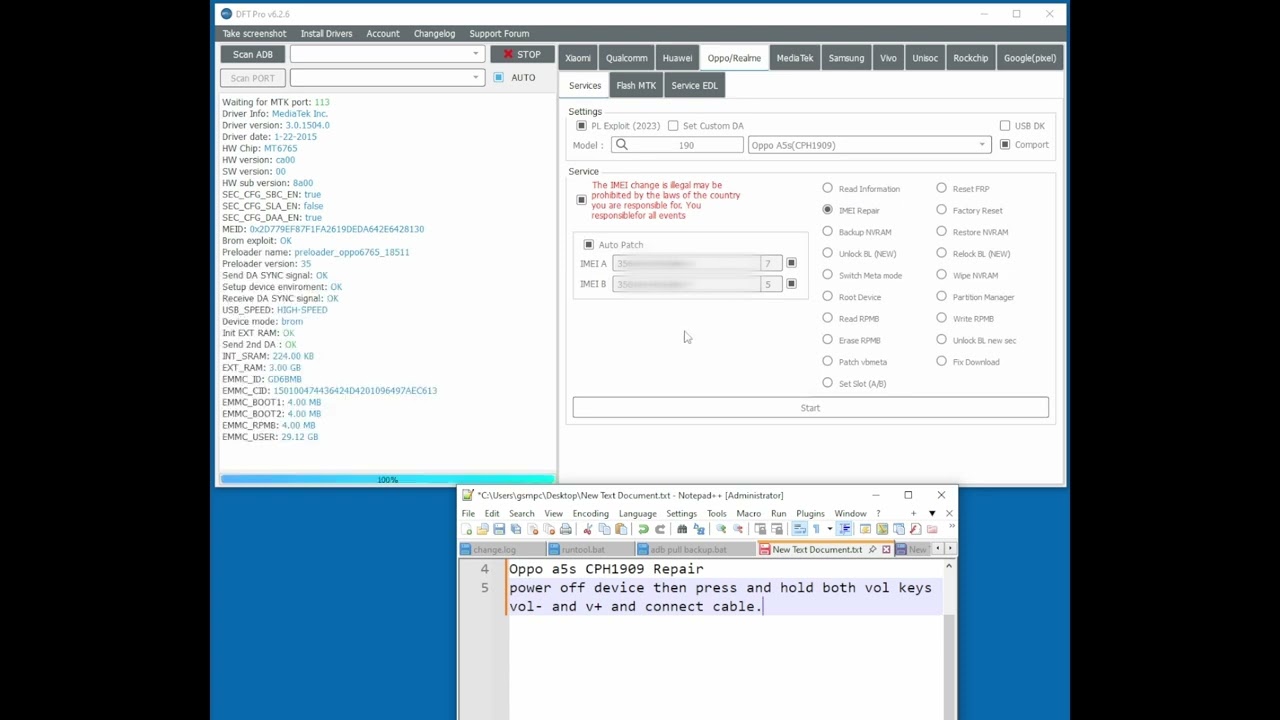Switch to the Xiaomi brand tab
The image size is (1280, 720).
pos(578,58)
